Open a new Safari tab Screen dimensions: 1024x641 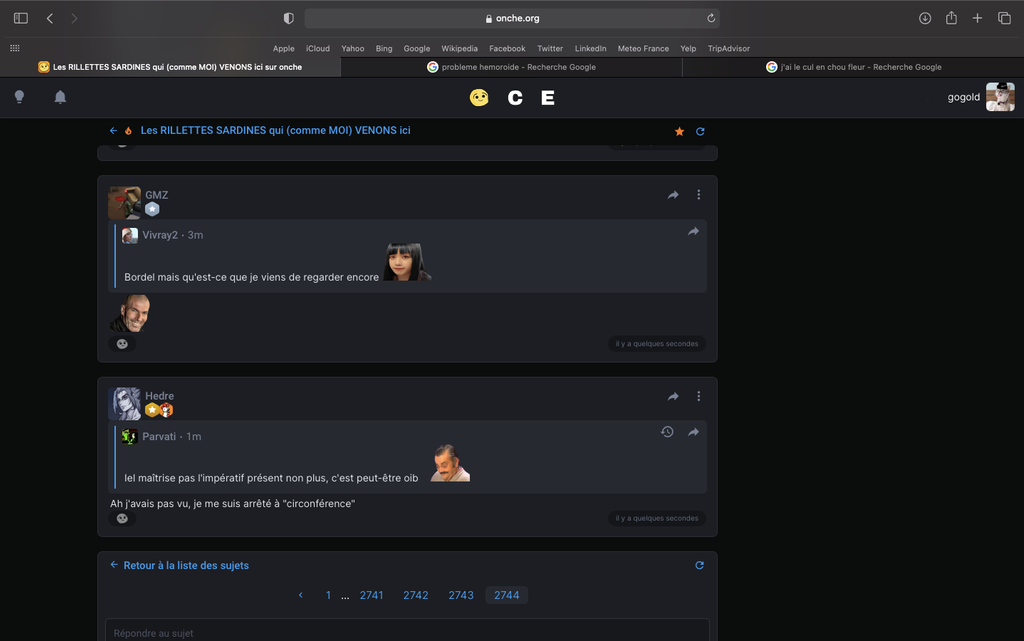[x=977, y=18]
